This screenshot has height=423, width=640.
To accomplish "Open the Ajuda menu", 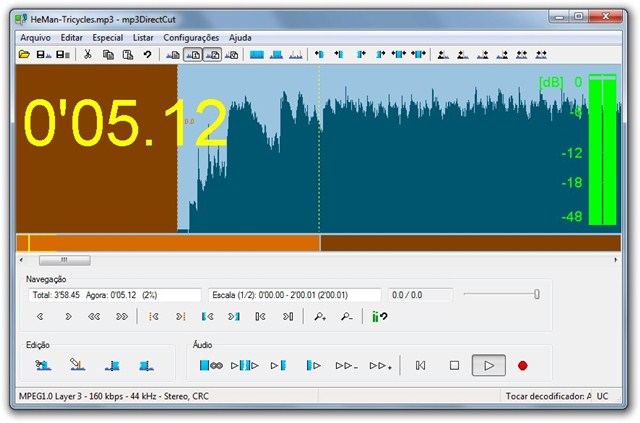I will (x=240, y=38).
